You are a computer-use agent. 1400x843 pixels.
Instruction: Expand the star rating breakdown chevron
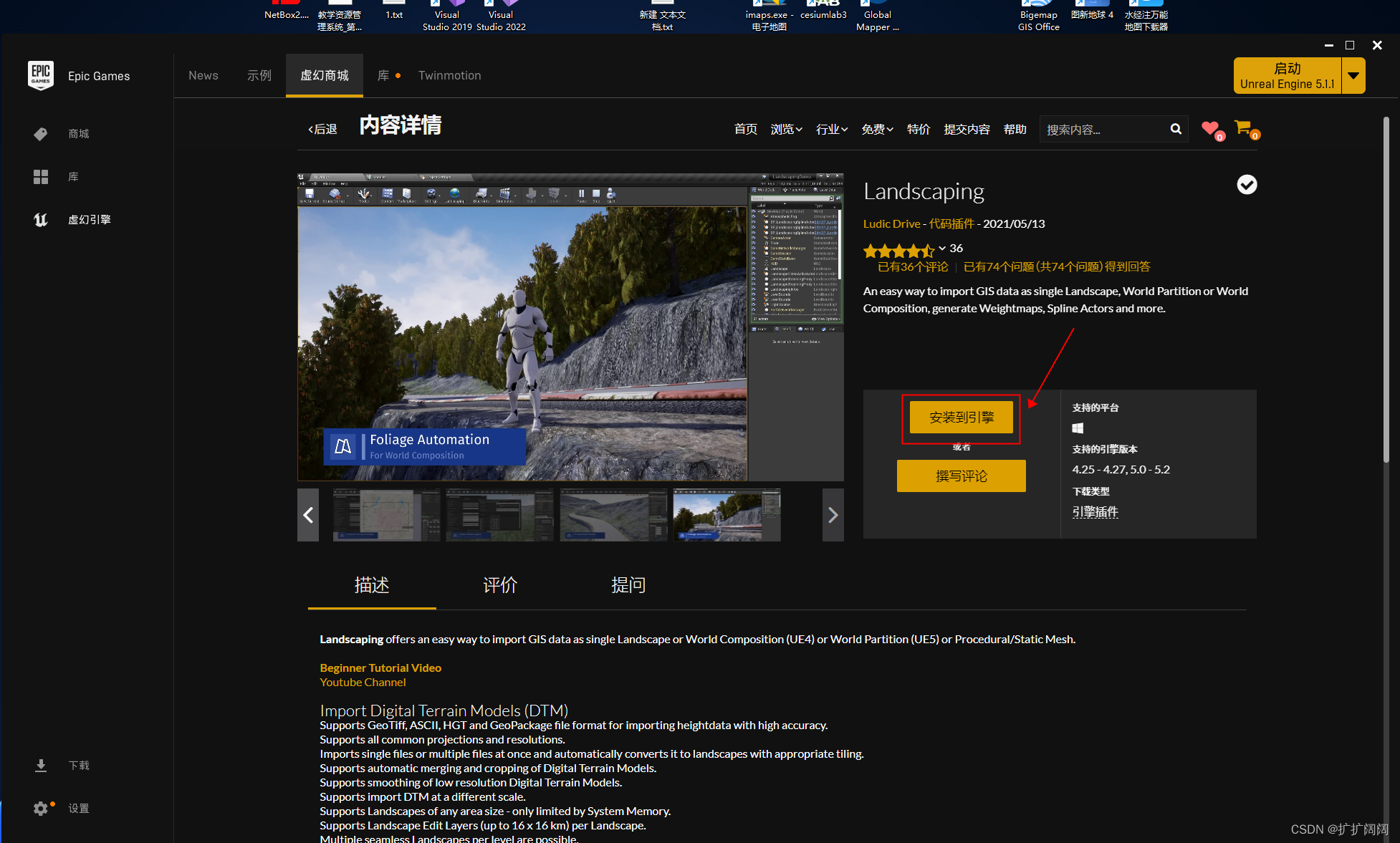pos(942,250)
